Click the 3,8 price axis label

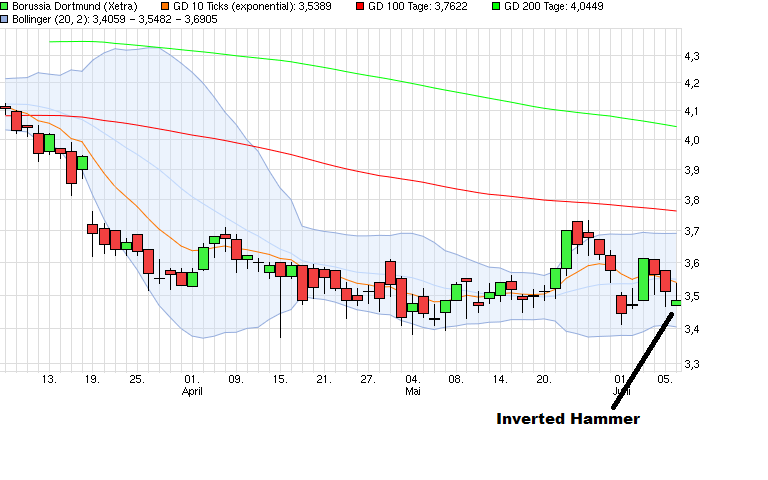pyautogui.click(x=692, y=201)
